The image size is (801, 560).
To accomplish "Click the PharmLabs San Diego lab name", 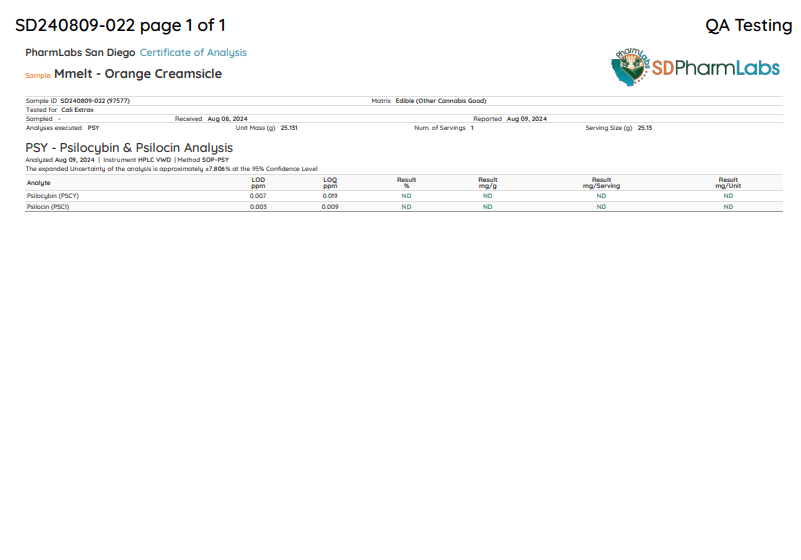I will pyautogui.click(x=80, y=52).
